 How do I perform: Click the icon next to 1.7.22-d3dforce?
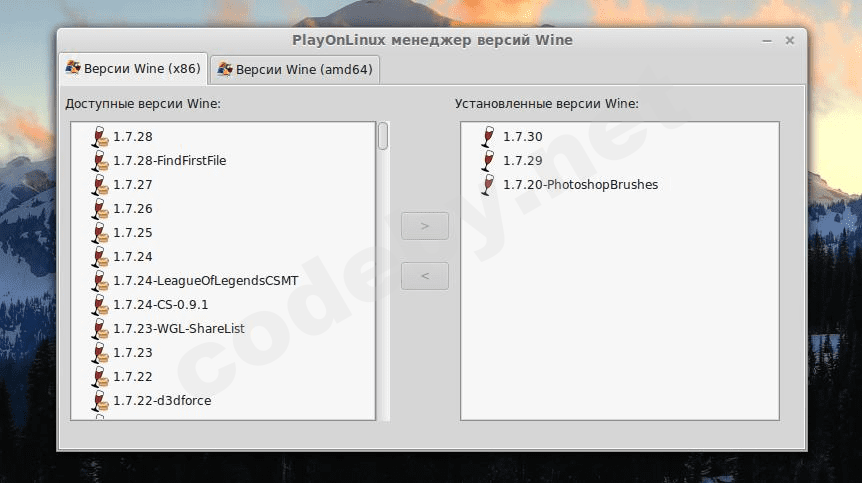pos(100,401)
